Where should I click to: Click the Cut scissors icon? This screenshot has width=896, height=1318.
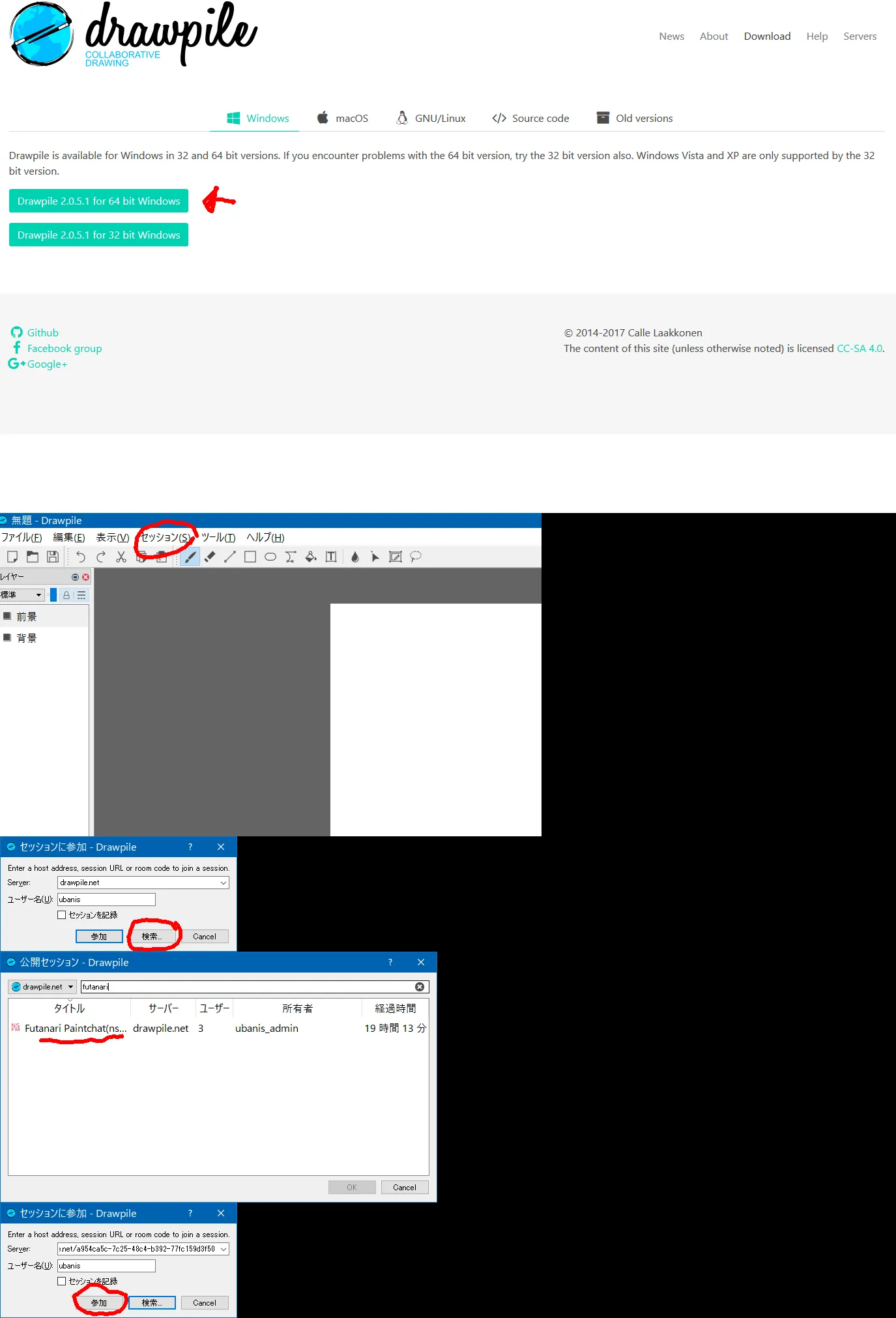coord(121,557)
